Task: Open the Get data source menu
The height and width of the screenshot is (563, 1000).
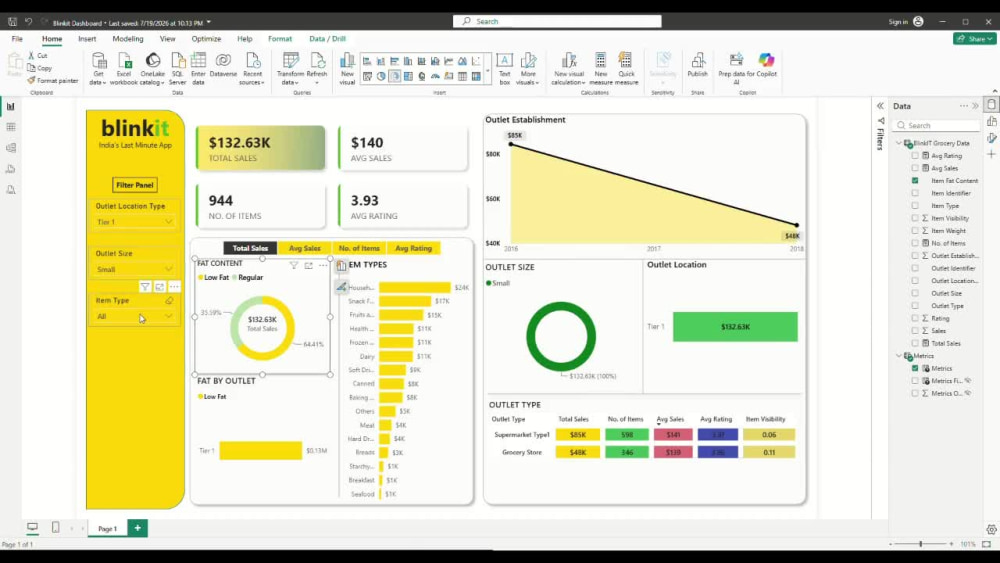Action: pos(98,69)
